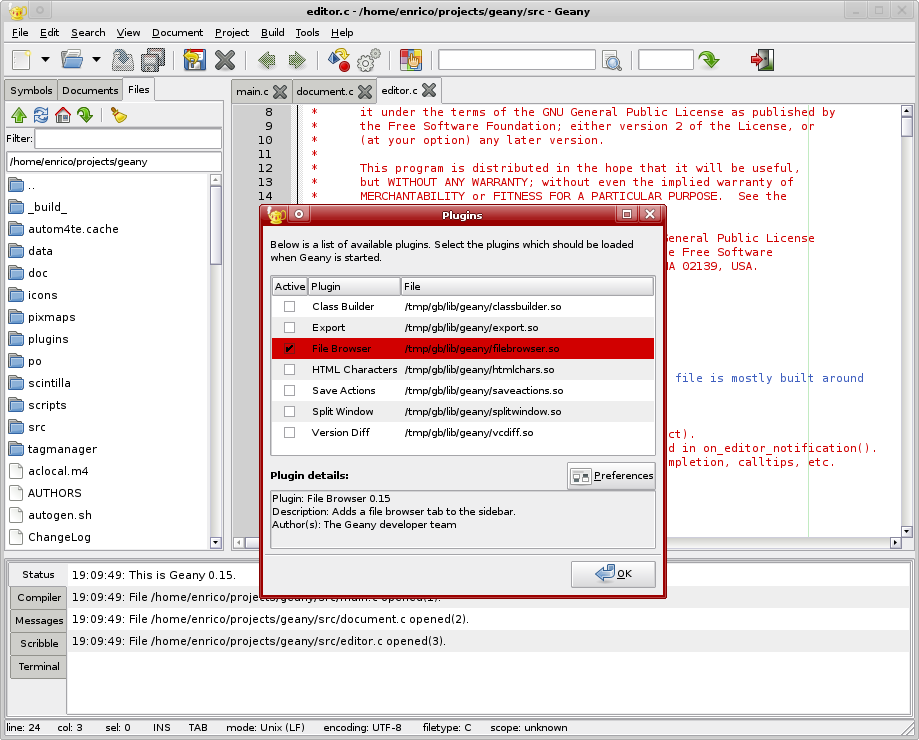The image size is (919, 740).
Task: Clear the file browser filter with broom icon
Action: [119, 115]
